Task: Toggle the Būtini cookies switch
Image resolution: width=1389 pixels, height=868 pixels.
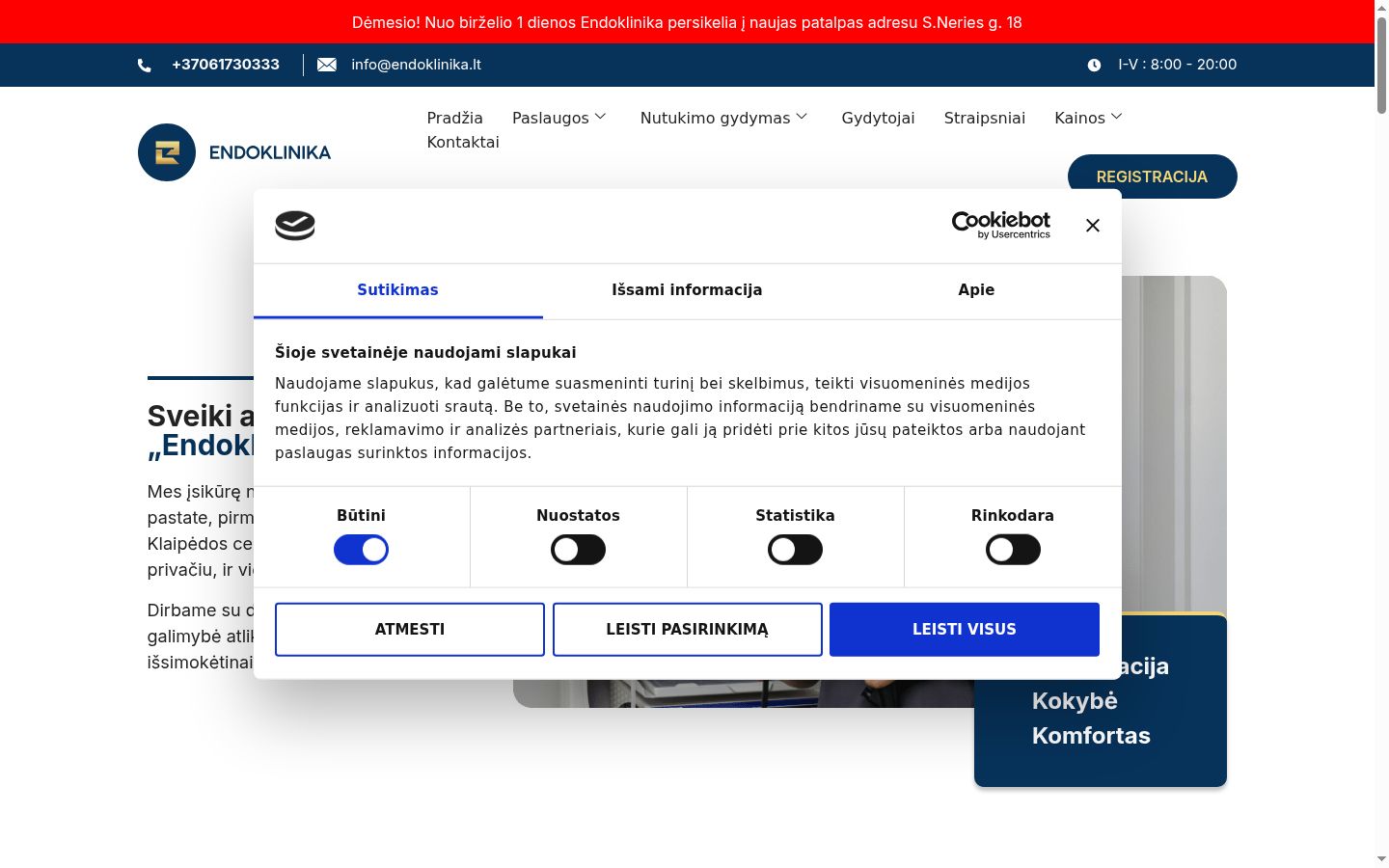Action: point(361,550)
